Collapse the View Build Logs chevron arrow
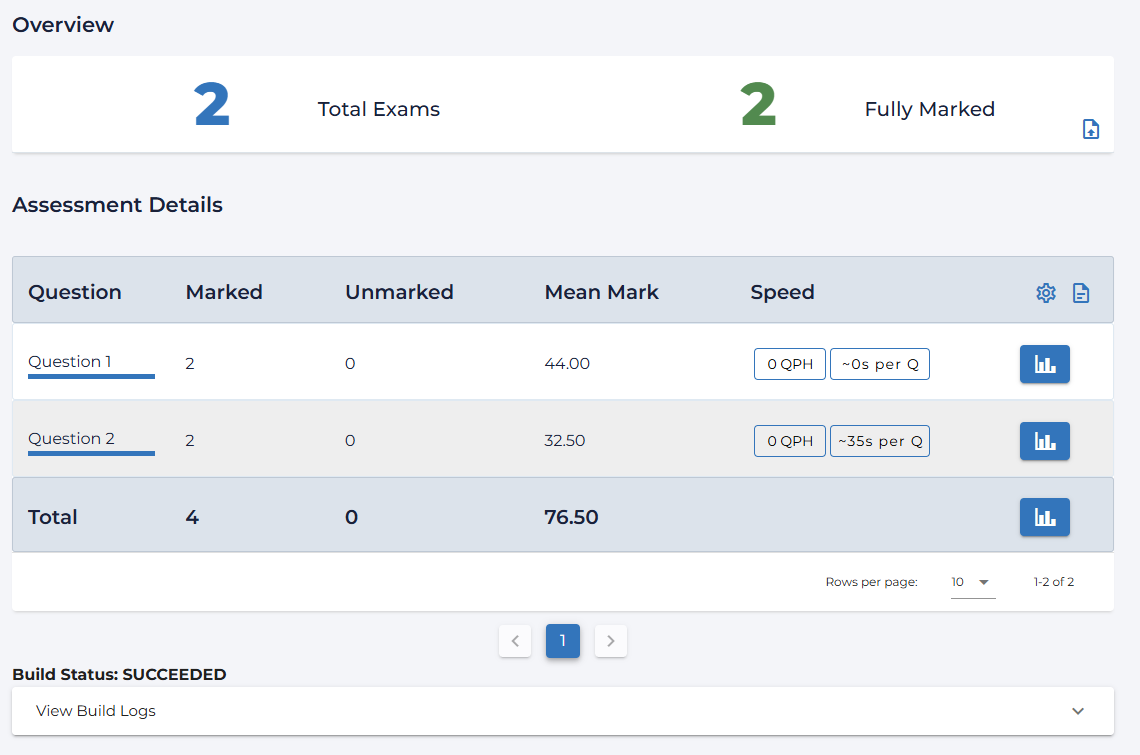The image size is (1140, 755). coord(1077,711)
